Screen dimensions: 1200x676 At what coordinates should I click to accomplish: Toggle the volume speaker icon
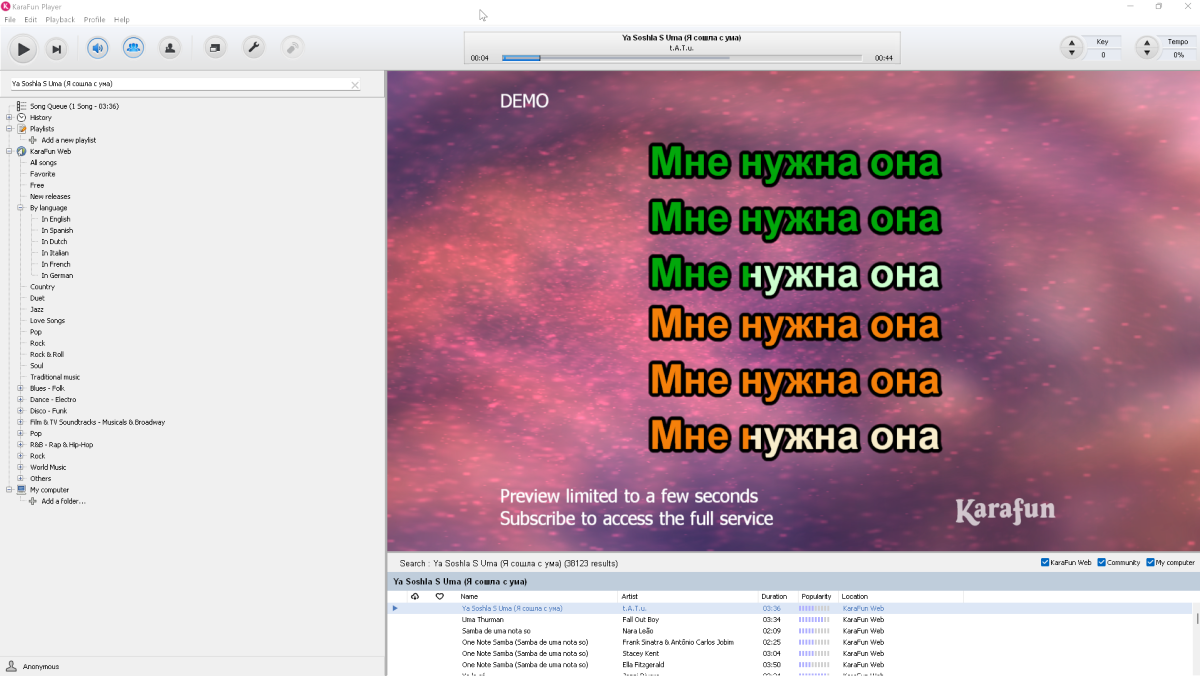[97, 47]
